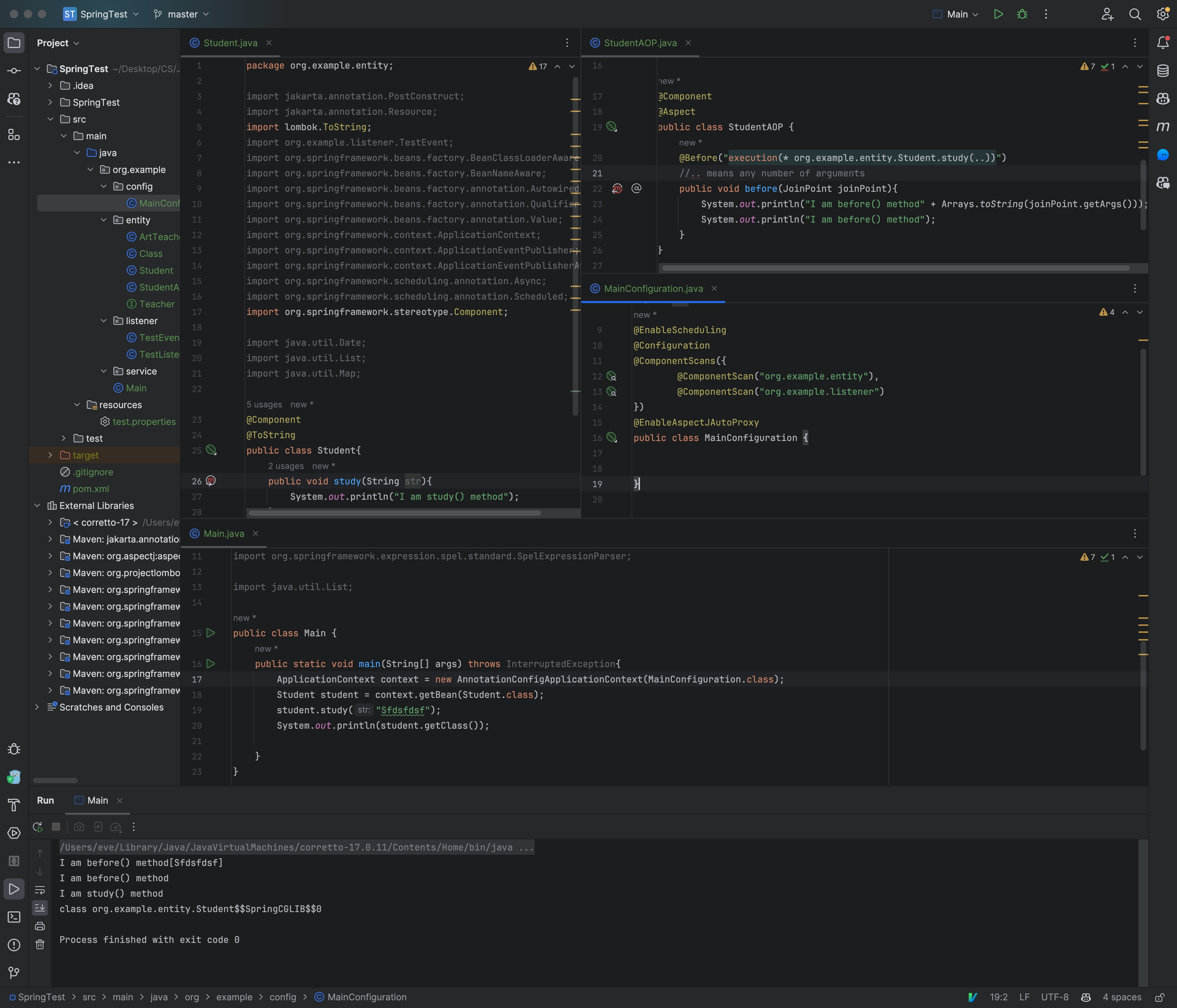Viewport: 1177px width, 1008px height.
Task: Expand the target folder
Action: pos(50,455)
